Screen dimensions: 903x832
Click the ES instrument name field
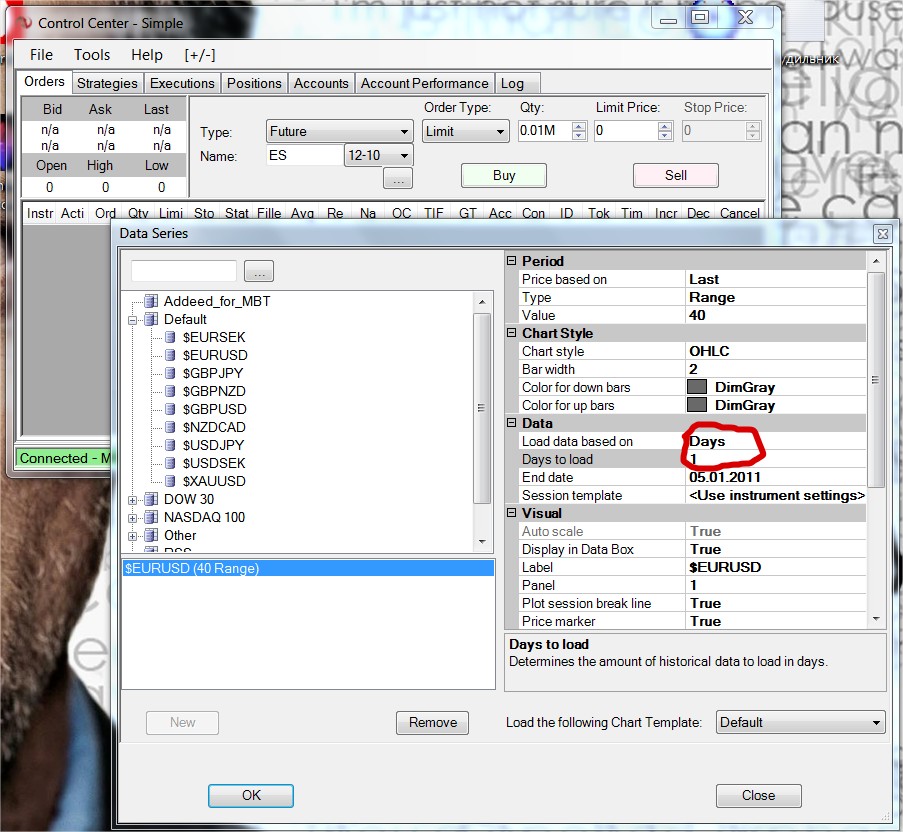[305, 155]
